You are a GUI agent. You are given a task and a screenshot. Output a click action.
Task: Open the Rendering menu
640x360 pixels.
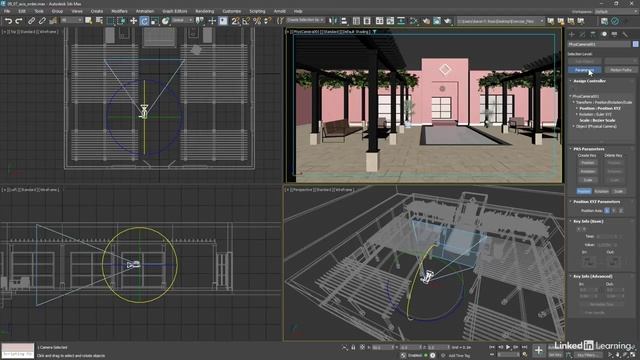coord(205,11)
